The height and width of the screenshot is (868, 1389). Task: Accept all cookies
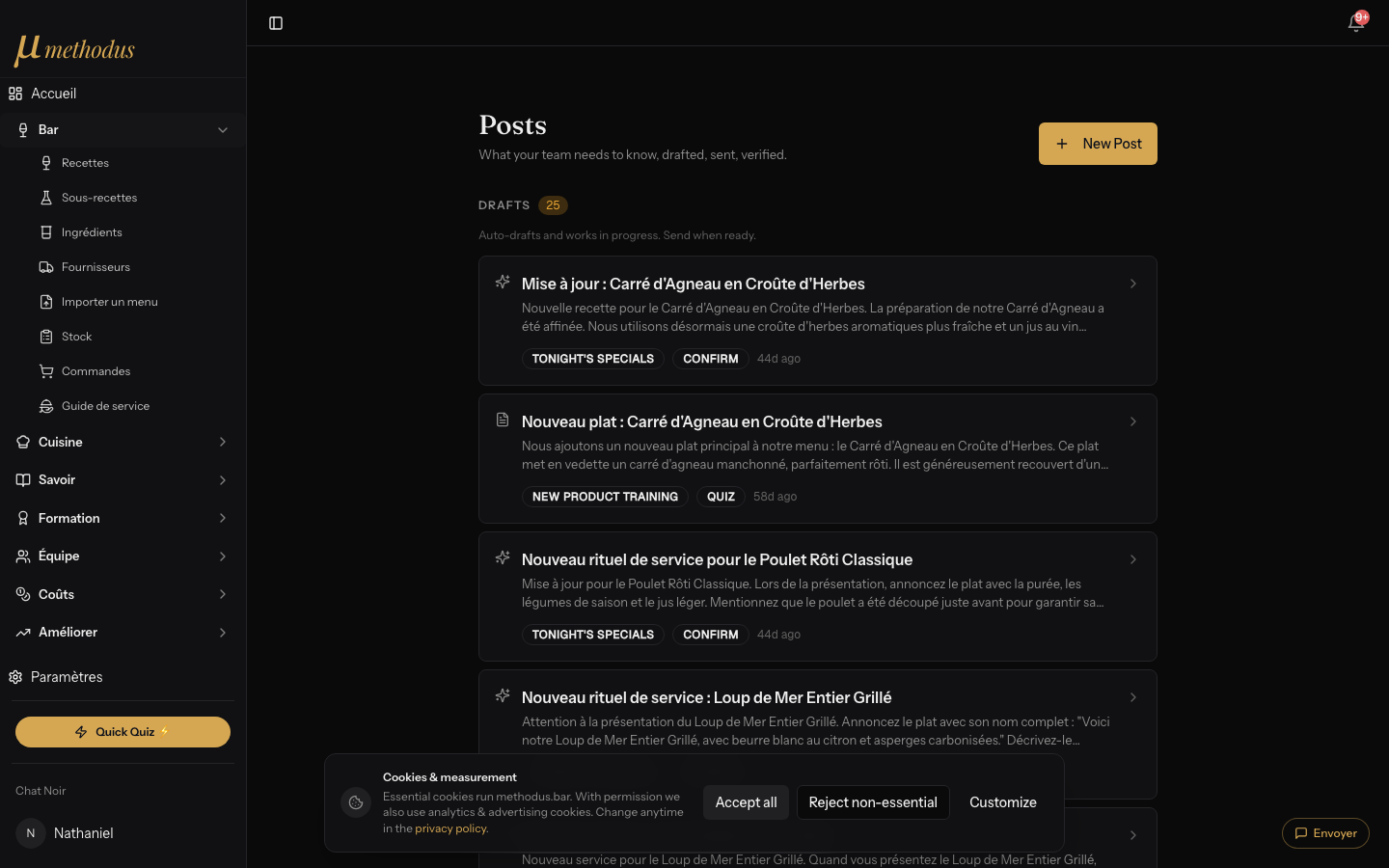[746, 802]
